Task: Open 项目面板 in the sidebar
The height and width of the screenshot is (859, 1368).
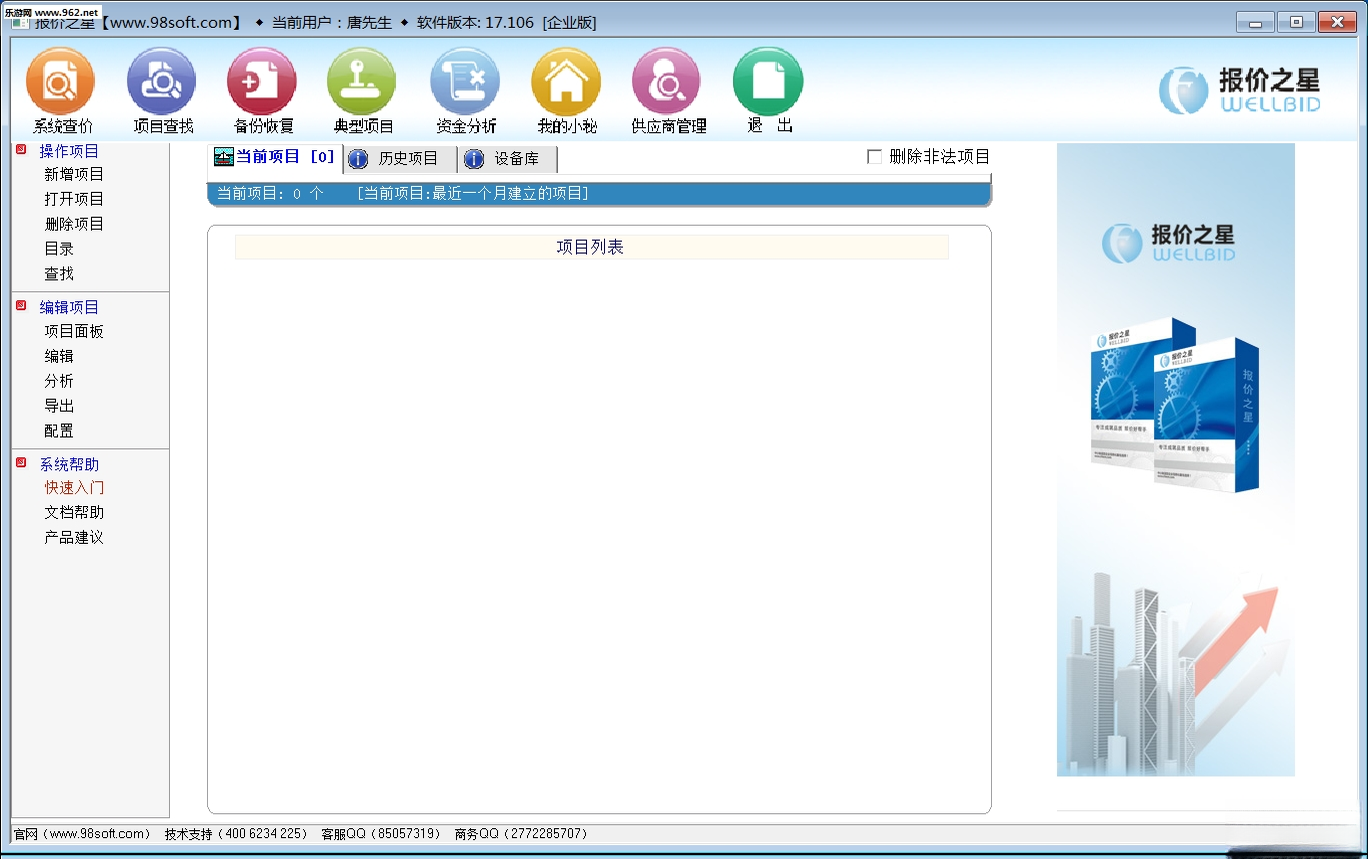Action: point(74,331)
